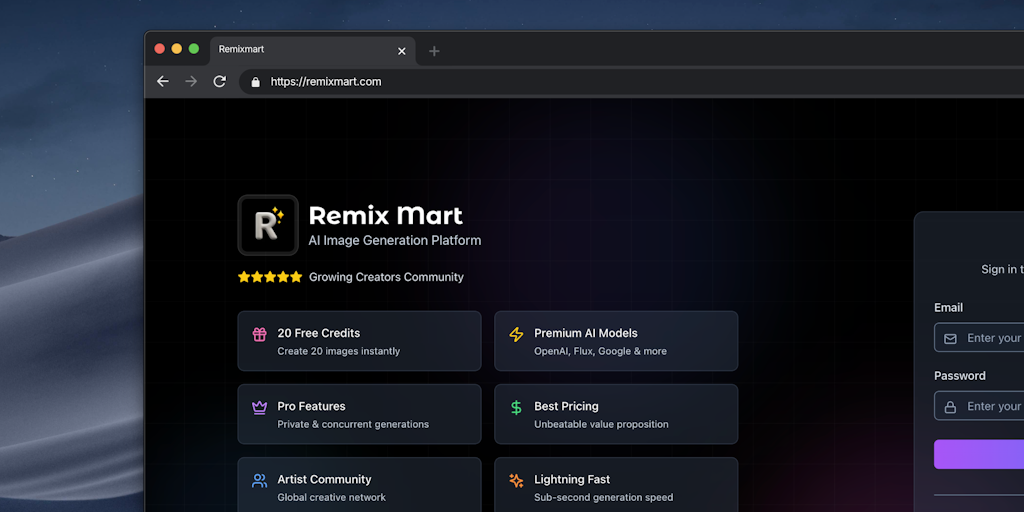Click Global creative network text
Viewport: 1024px width, 512px height.
tap(332, 498)
